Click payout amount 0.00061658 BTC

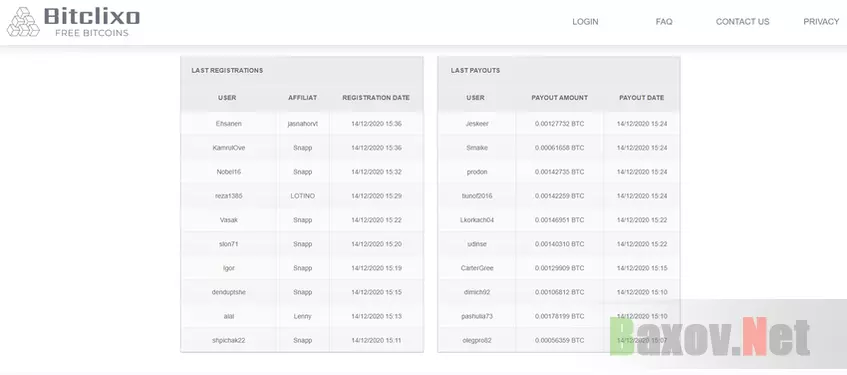(x=560, y=148)
